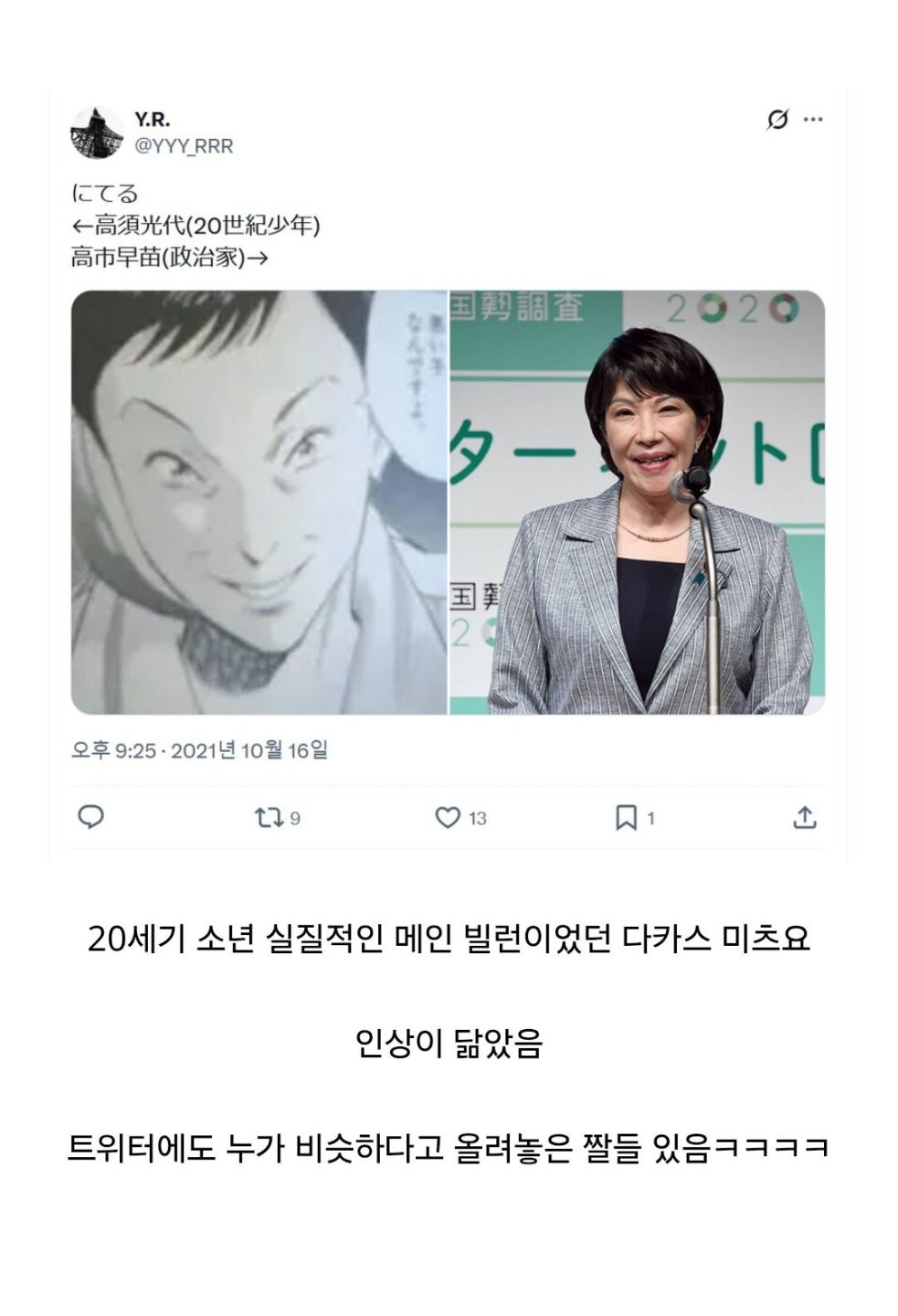
Task: Click the tweet timestamp 오후 9:25 · 2021년 10월 16일
Action: coord(199,750)
